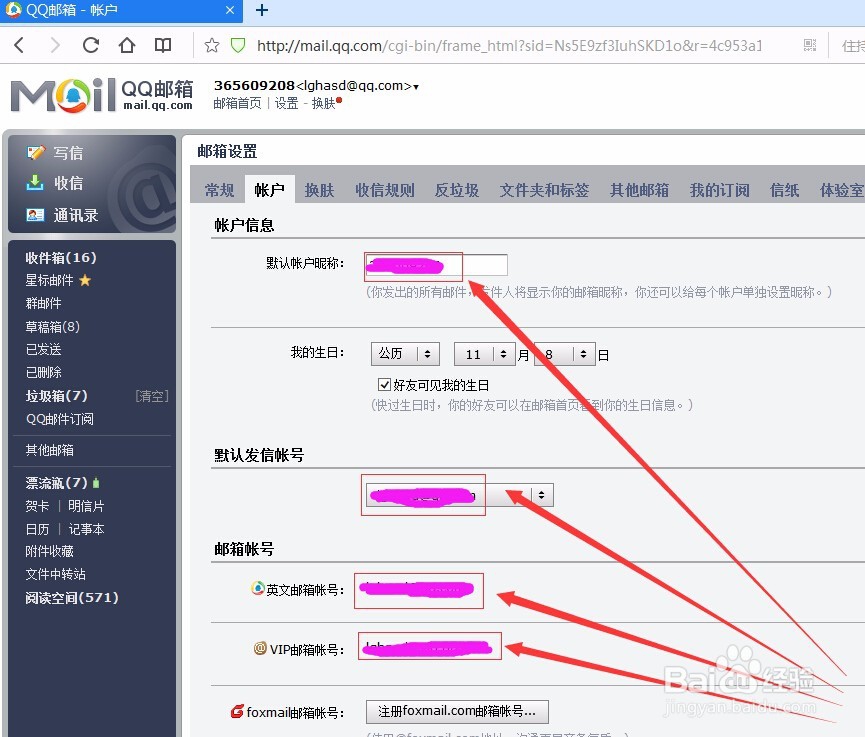Switch to the 反垃圾 tab
The height and width of the screenshot is (737, 865).
(x=456, y=190)
